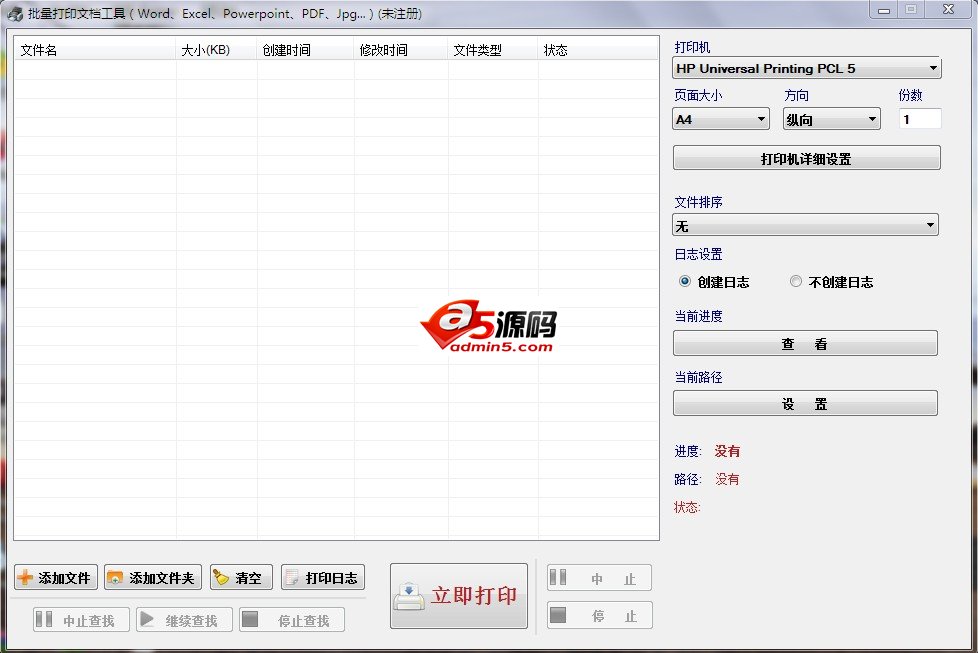Click the 当前进度 label
This screenshot has width=978, height=653.
click(x=698, y=316)
